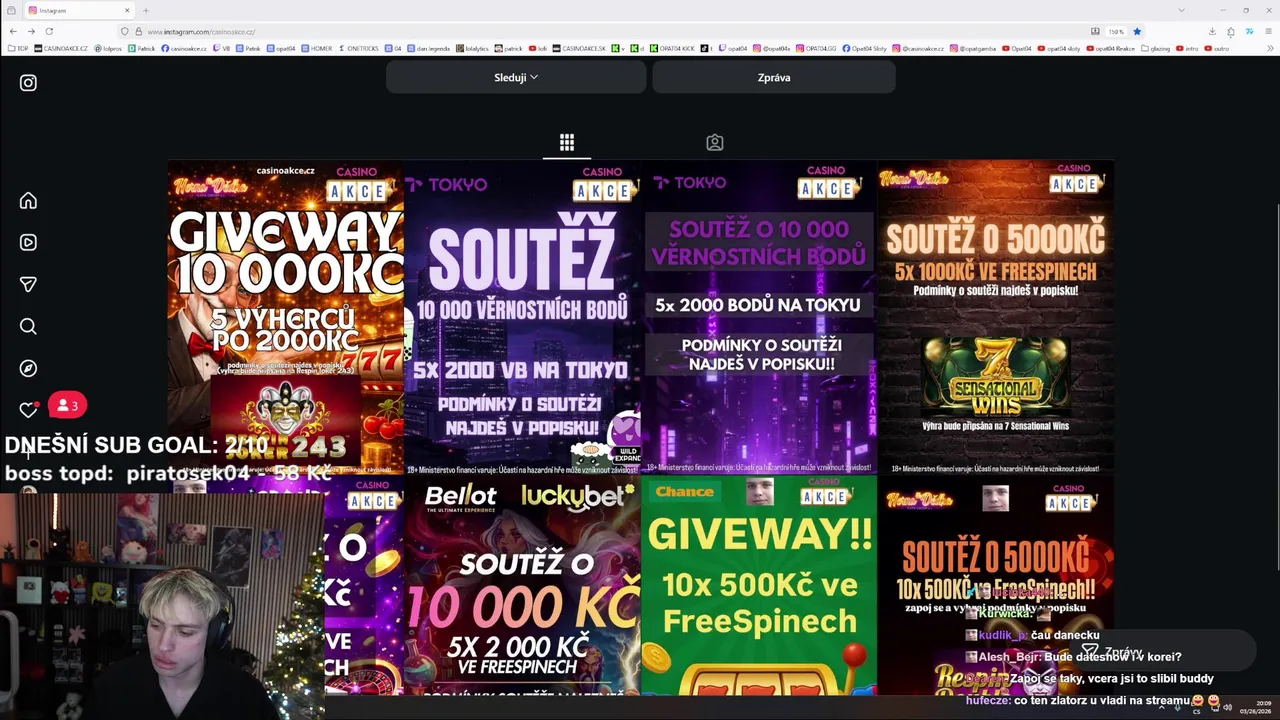Open the browser hamburger menu
1280x720 pixels.
[1268, 32]
